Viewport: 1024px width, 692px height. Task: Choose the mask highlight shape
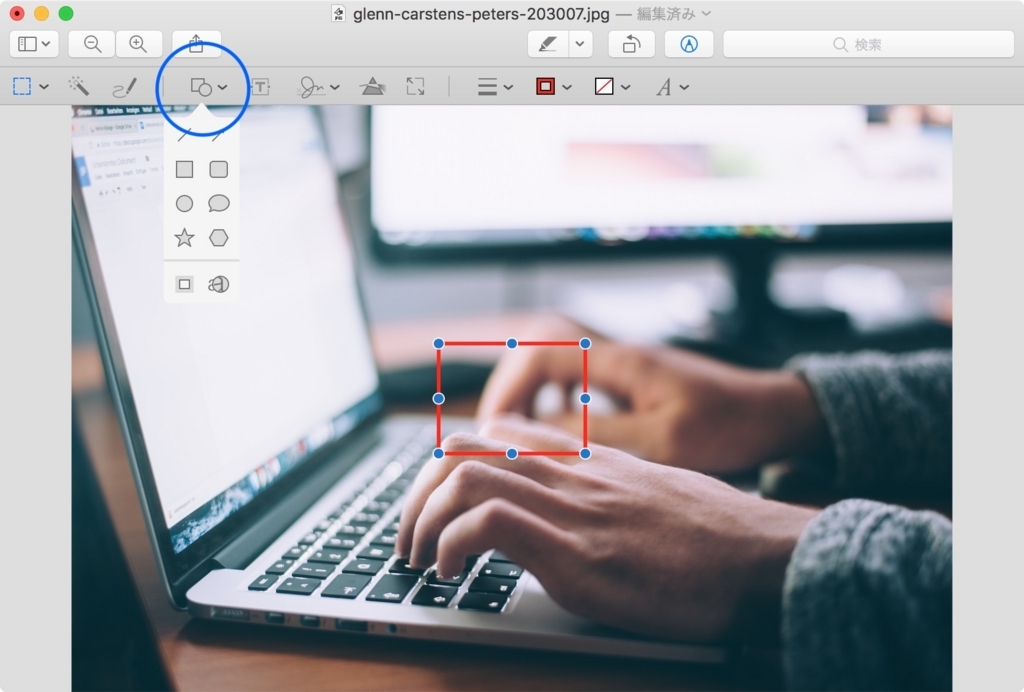(185, 284)
